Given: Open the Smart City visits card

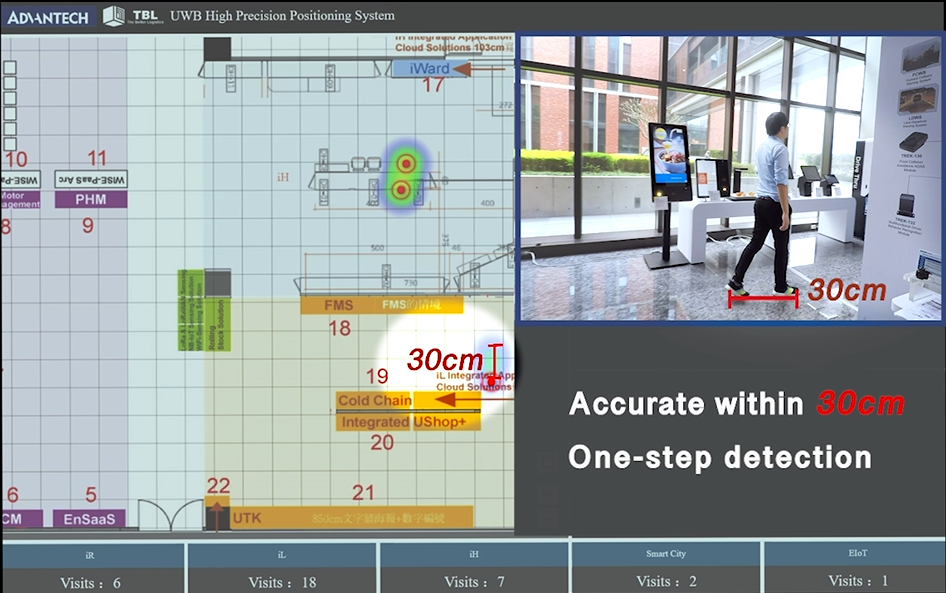Looking at the screenshot, I should pos(665,568).
